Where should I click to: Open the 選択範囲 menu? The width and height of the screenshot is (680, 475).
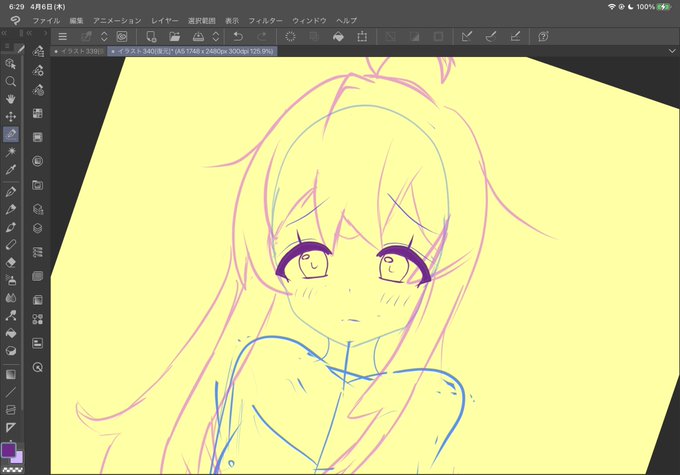point(202,20)
